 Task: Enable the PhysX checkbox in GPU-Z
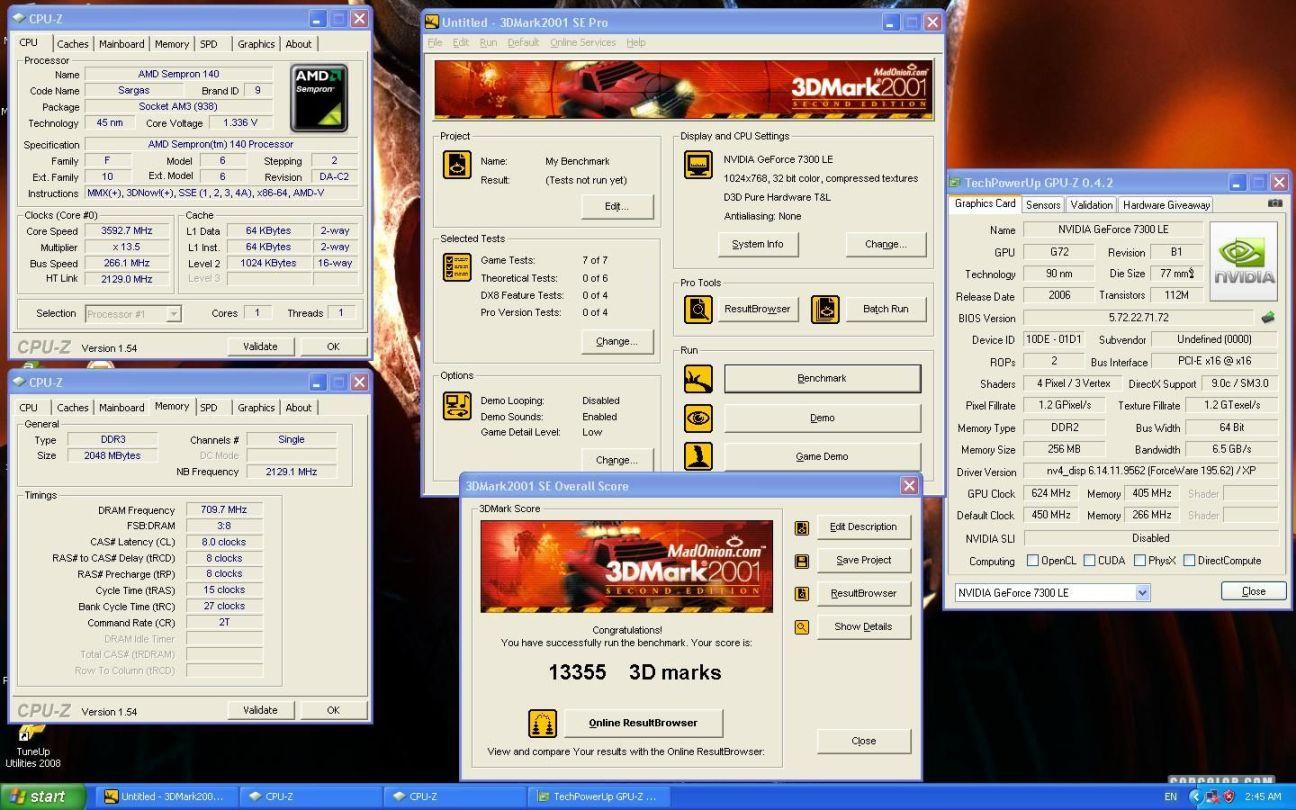click(1140, 561)
